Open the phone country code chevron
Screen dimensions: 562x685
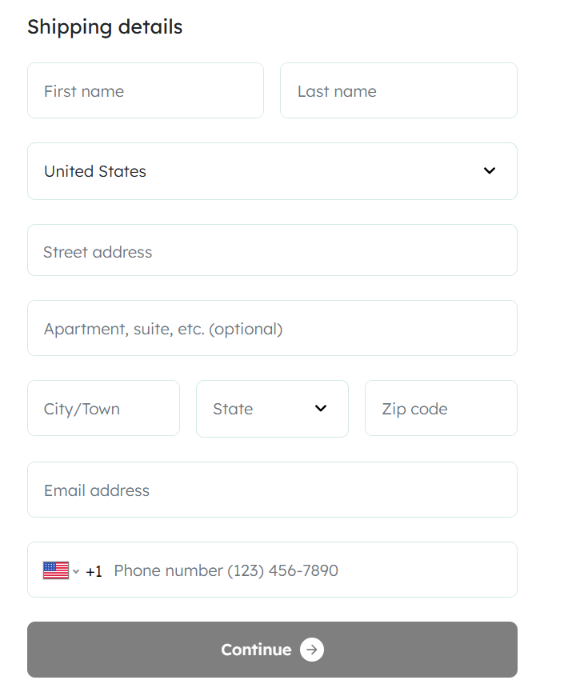click(76, 571)
